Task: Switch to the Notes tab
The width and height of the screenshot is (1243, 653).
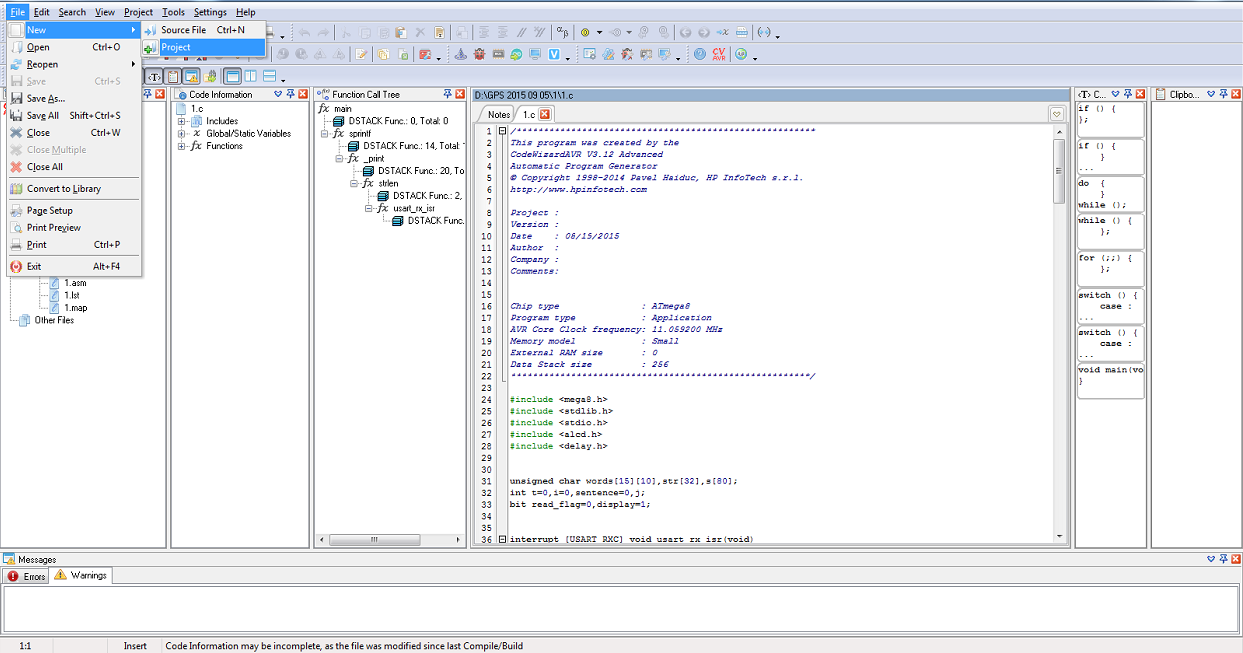Action: point(498,114)
